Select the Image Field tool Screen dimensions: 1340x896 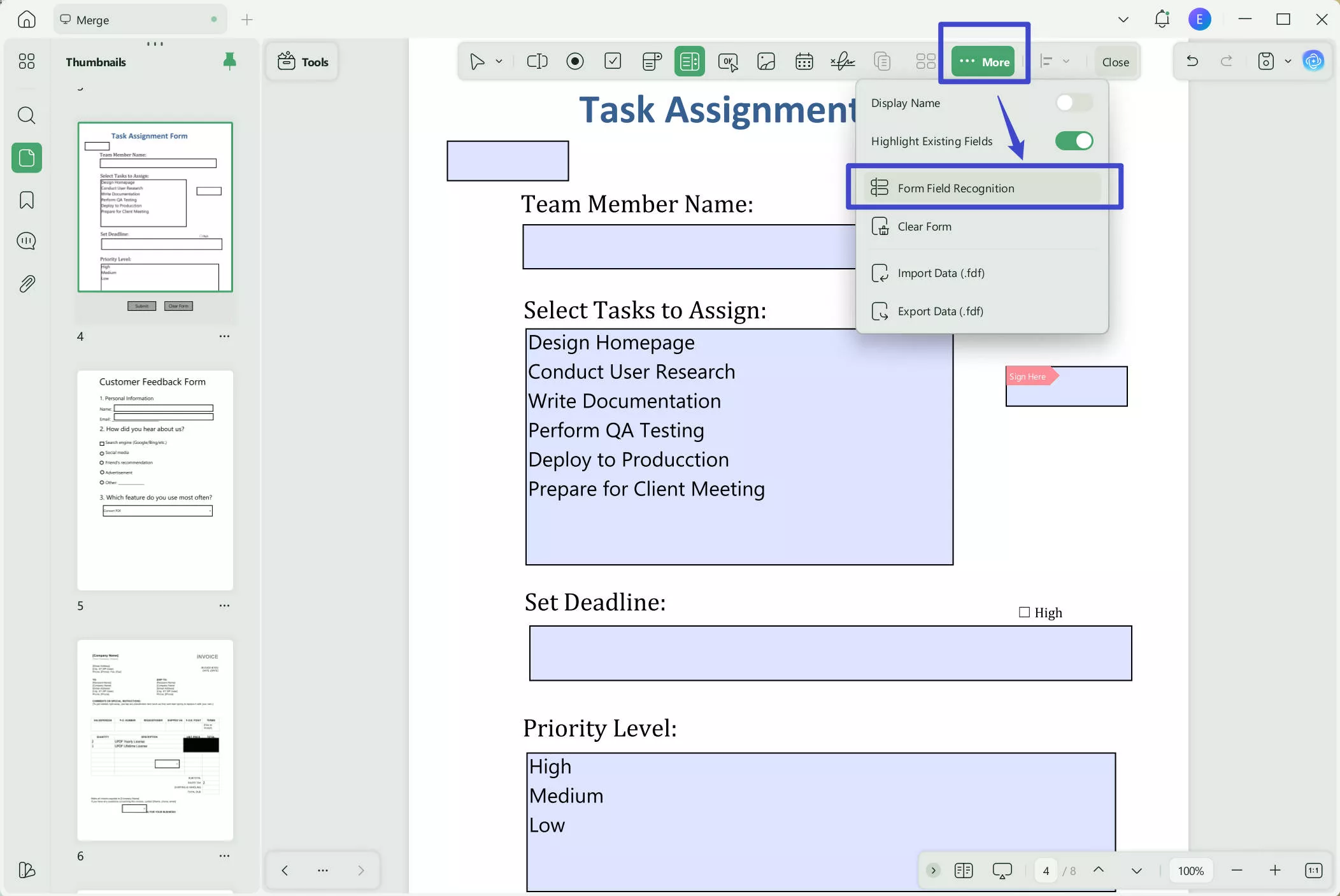coord(766,61)
